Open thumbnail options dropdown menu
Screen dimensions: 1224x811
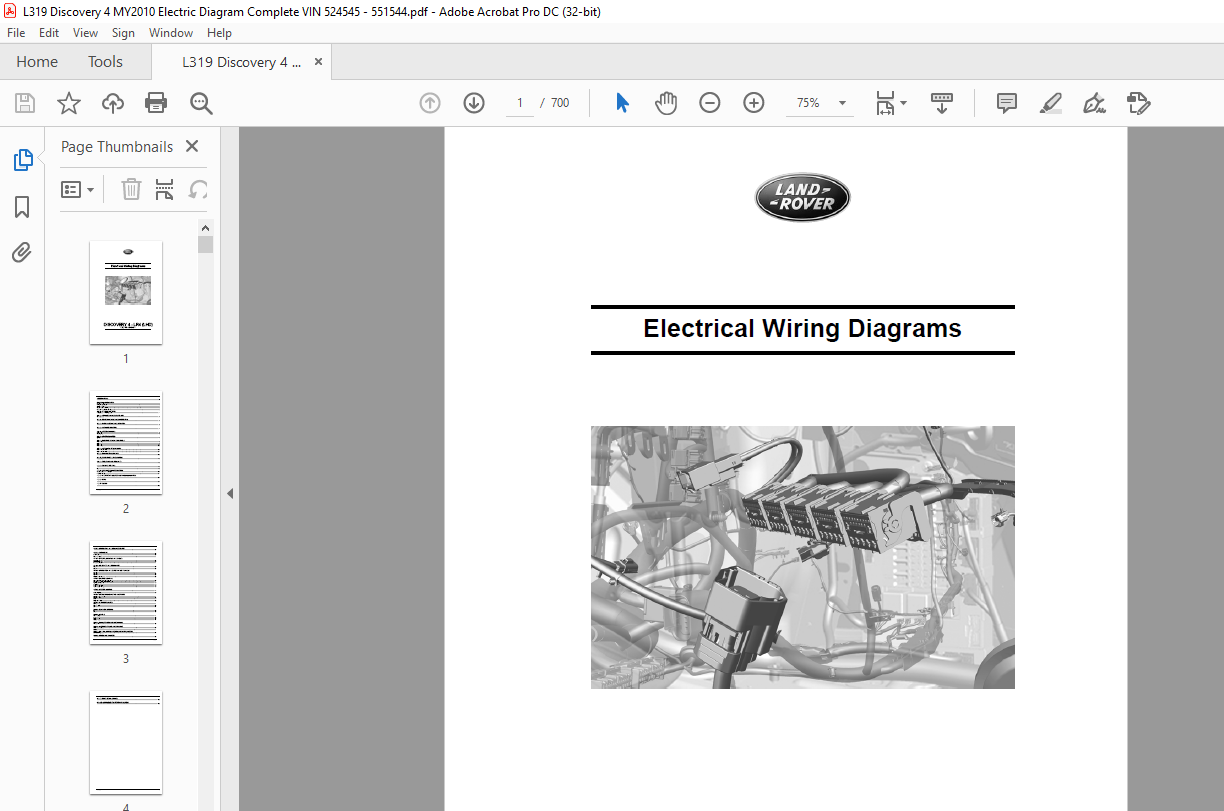[x=78, y=189]
